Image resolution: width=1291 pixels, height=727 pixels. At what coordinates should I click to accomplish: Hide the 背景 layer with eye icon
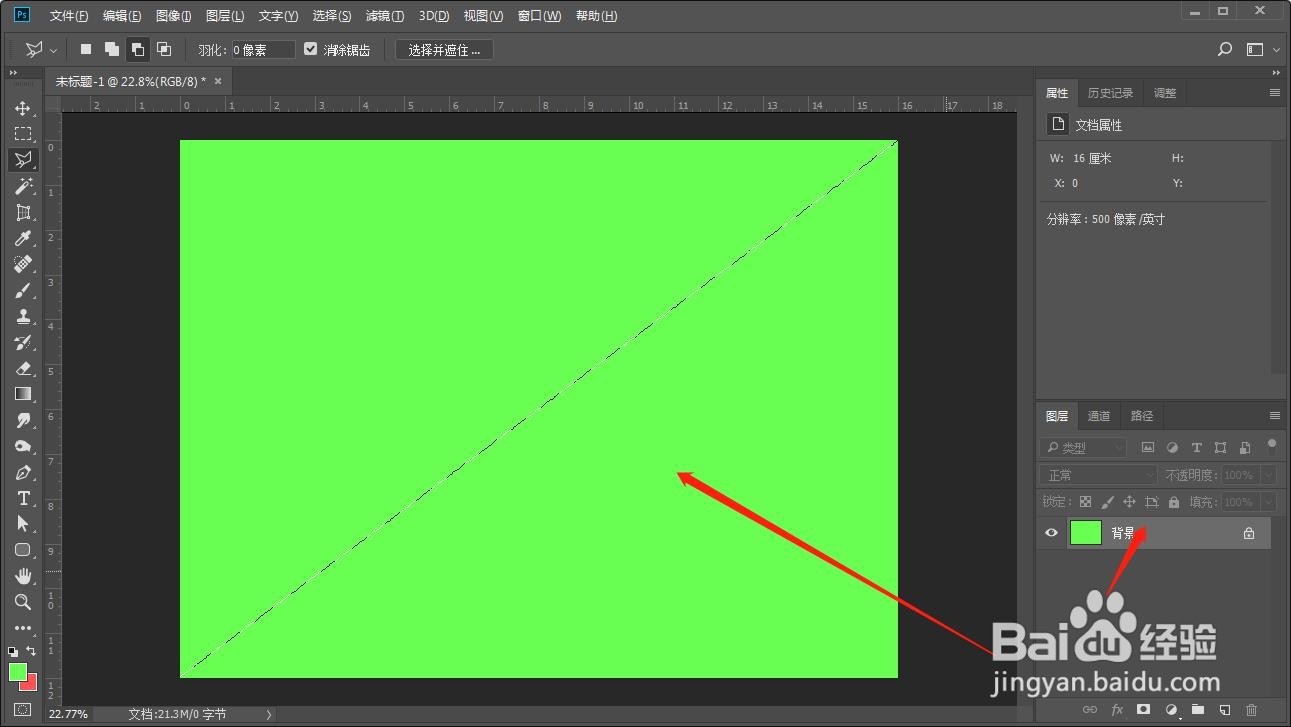(1051, 533)
